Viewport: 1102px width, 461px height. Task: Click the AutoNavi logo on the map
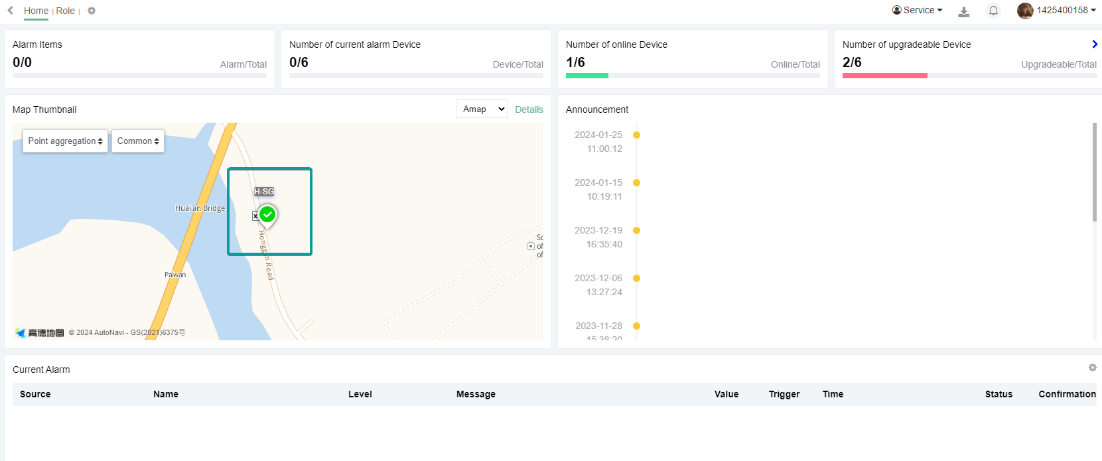pyautogui.click(x=40, y=332)
